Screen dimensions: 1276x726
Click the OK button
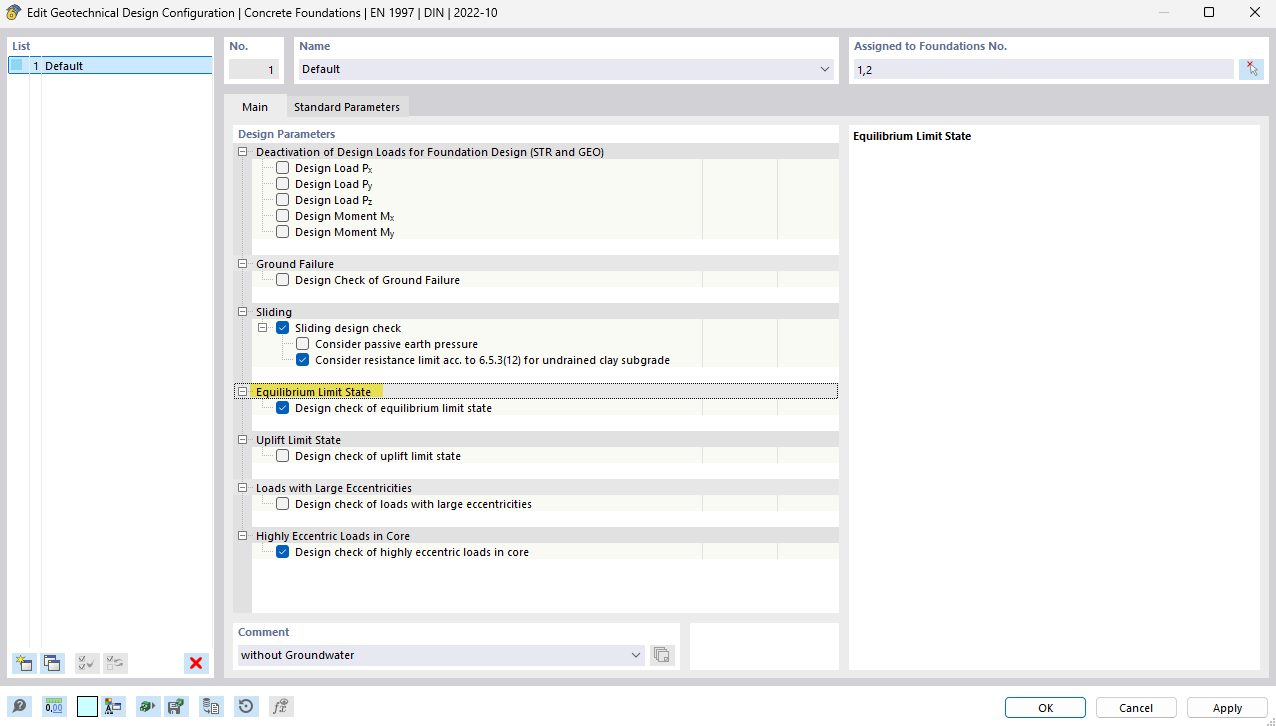point(1045,708)
